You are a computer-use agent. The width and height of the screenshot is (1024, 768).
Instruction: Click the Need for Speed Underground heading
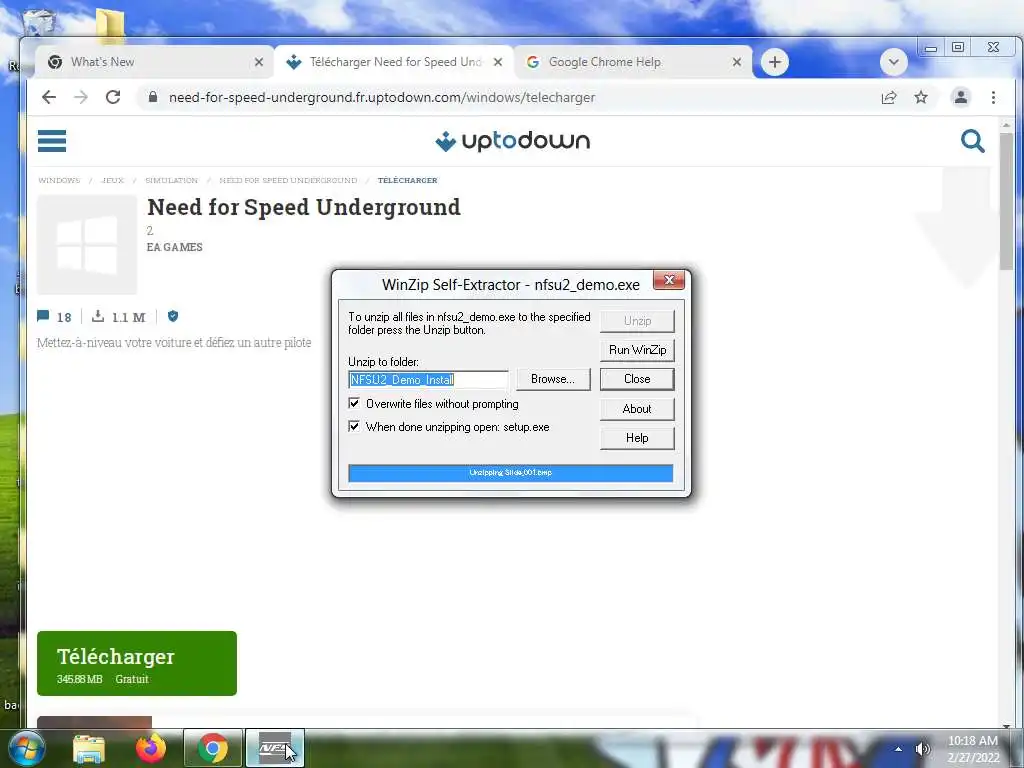[x=304, y=207]
